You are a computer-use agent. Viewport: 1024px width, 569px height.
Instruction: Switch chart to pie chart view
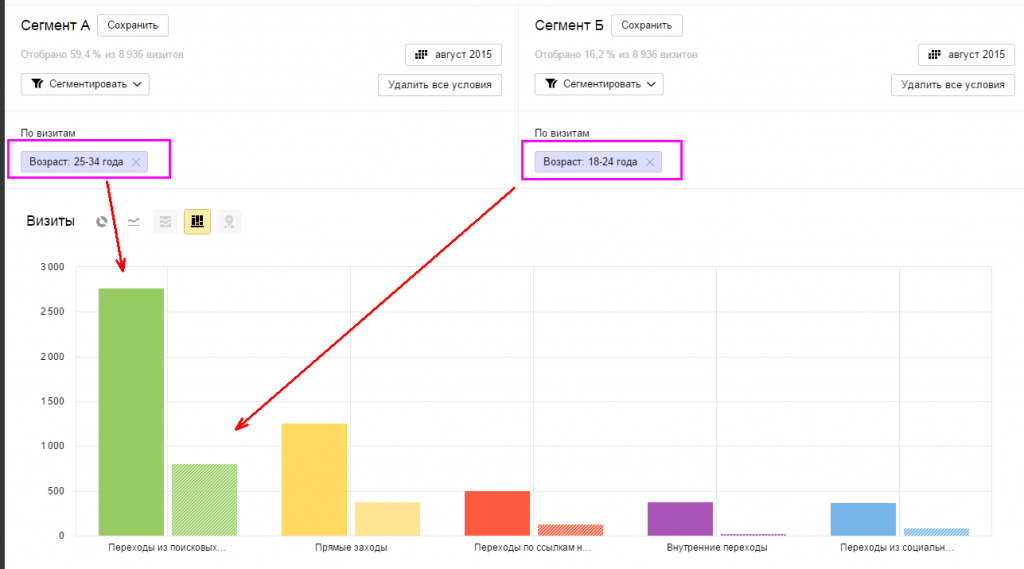tap(101, 222)
